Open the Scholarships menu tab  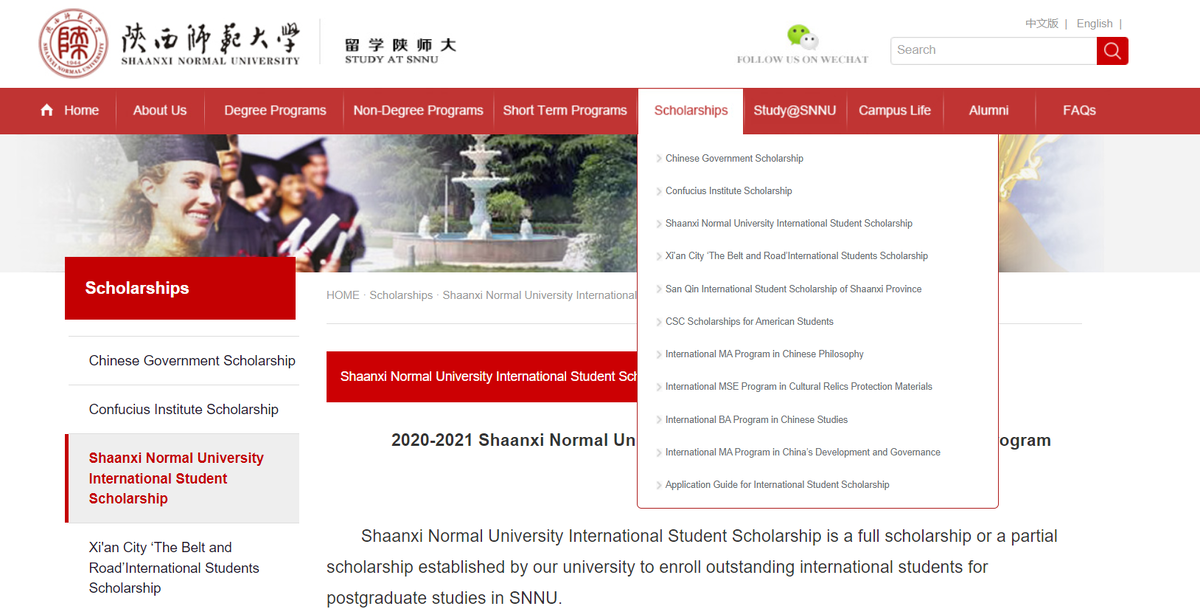click(x=691, y=110)
